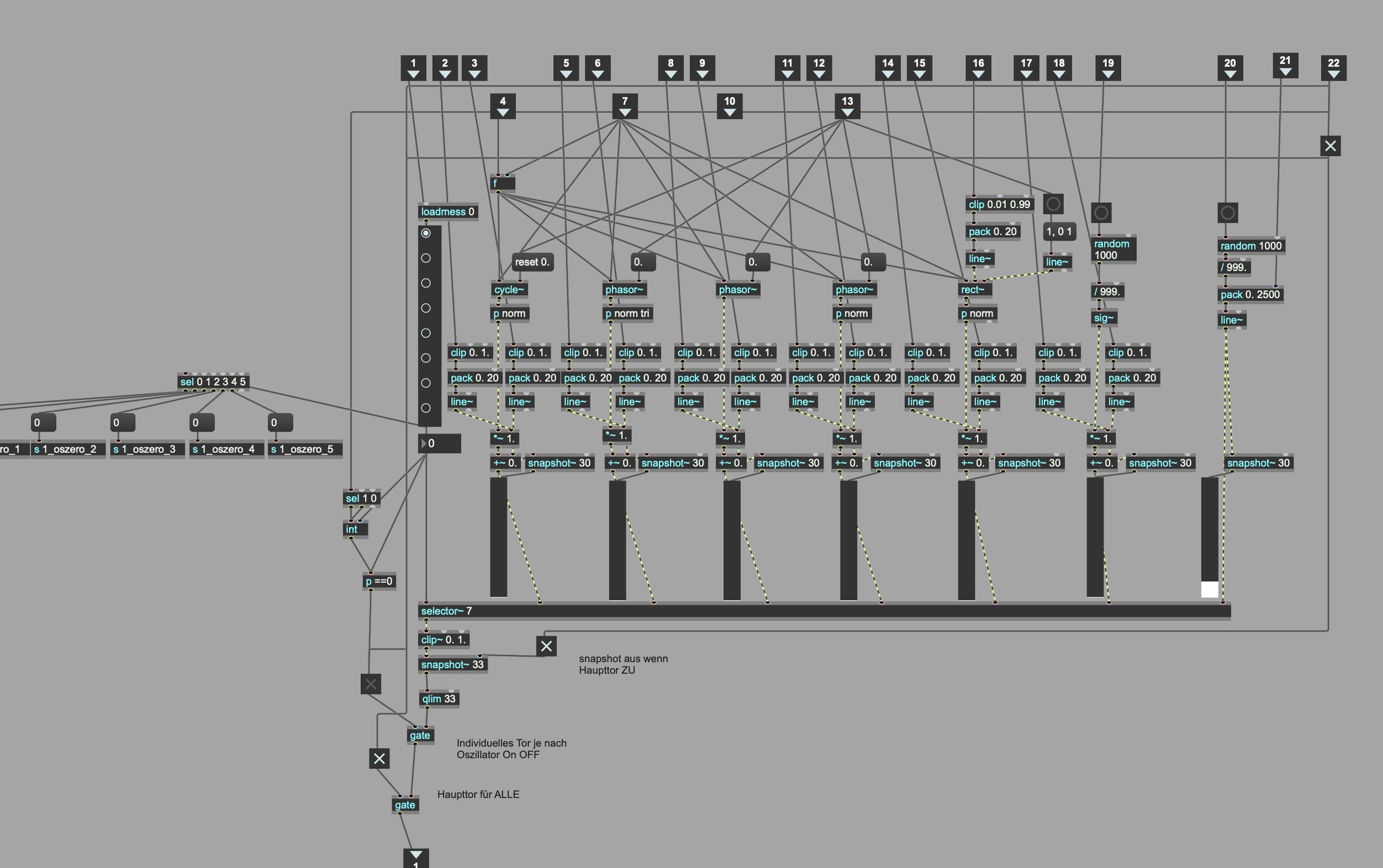Select the 'sel 1 0' object

[x=361, y=498]
